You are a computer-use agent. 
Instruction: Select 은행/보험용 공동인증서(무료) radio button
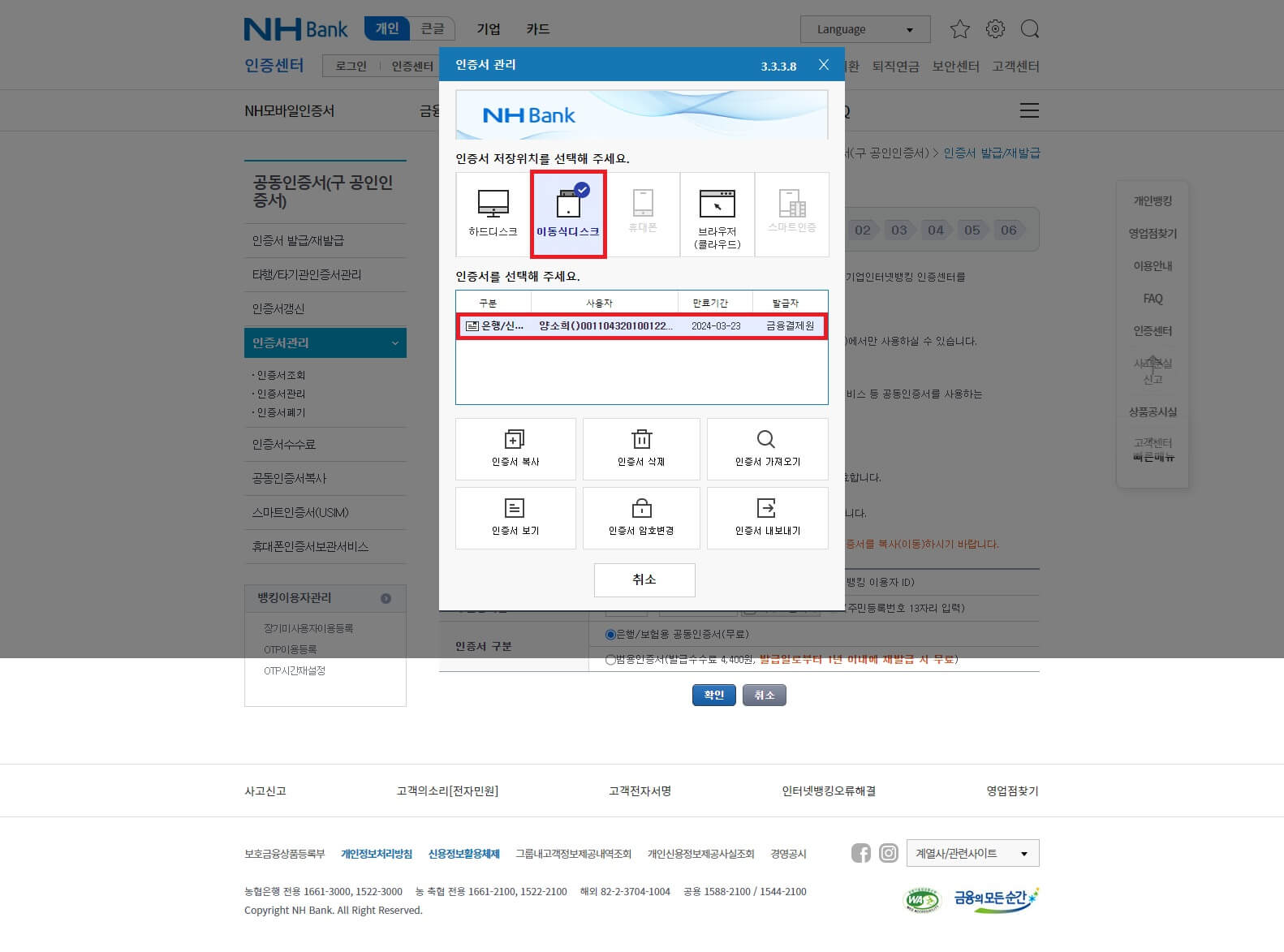[x=610, y=634]
